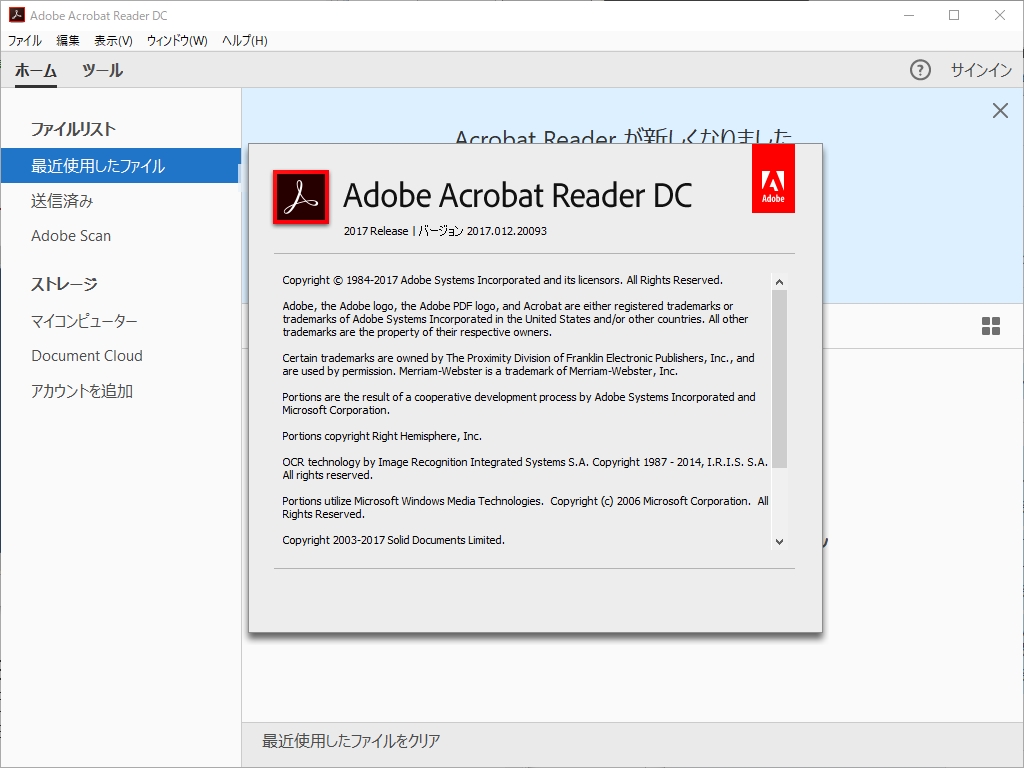Dismiss the Acrobat Reader notification banner
This screenshot has height=768, width=1024.
point(1000,111)
